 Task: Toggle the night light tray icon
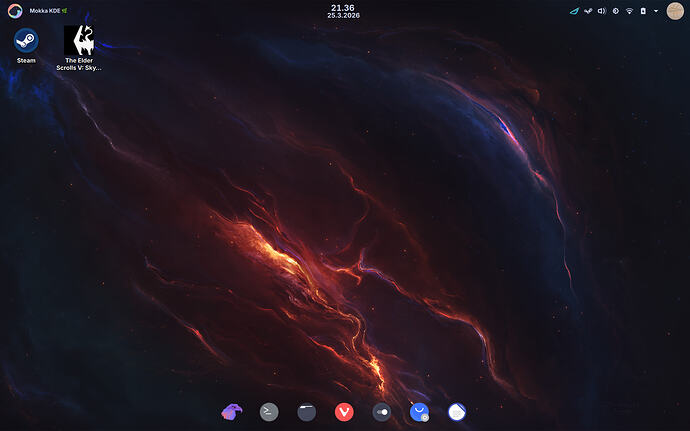(x=616, y=11)
